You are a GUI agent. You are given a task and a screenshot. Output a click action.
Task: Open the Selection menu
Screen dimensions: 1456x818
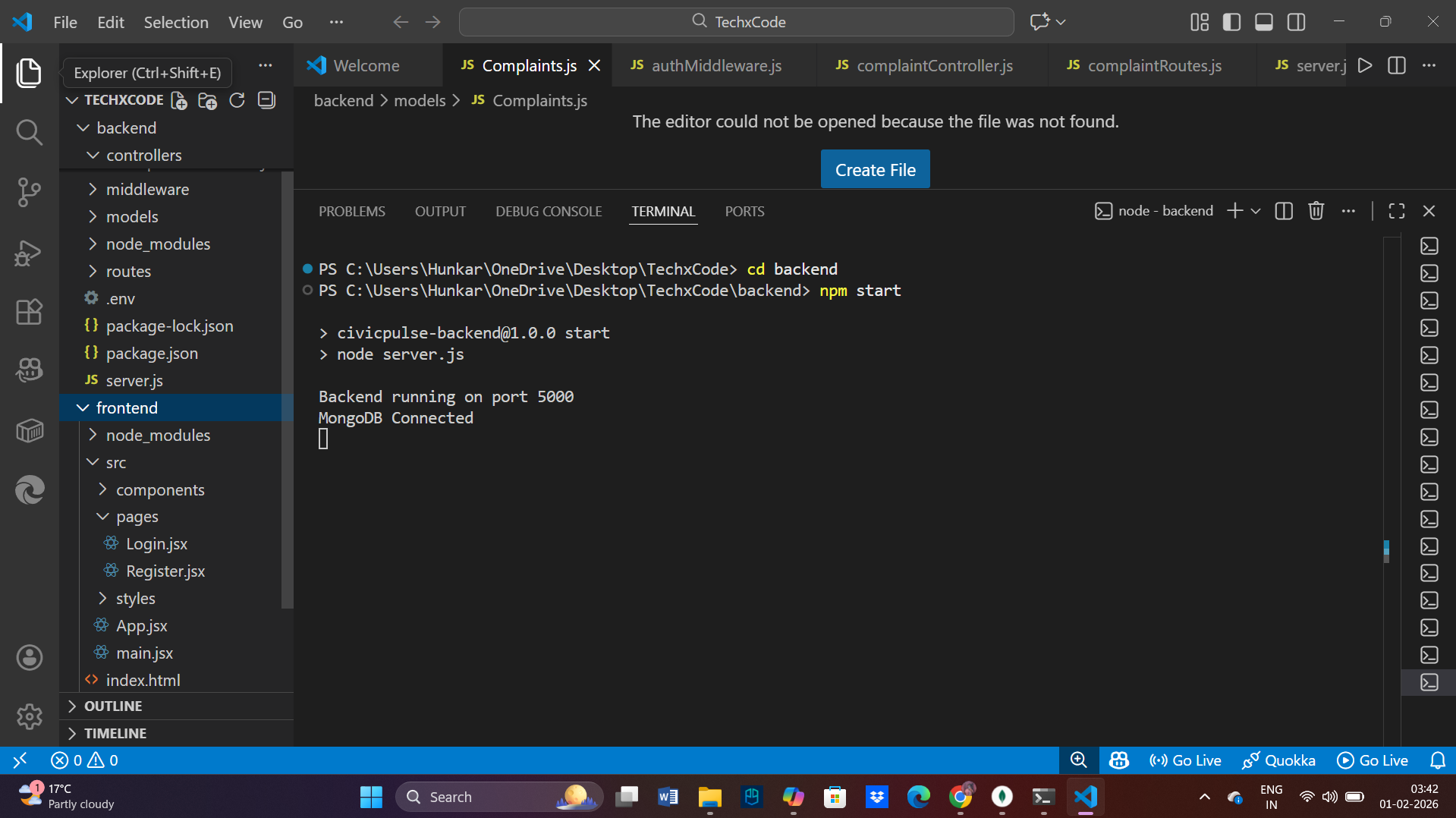click(x=176, y=22)
